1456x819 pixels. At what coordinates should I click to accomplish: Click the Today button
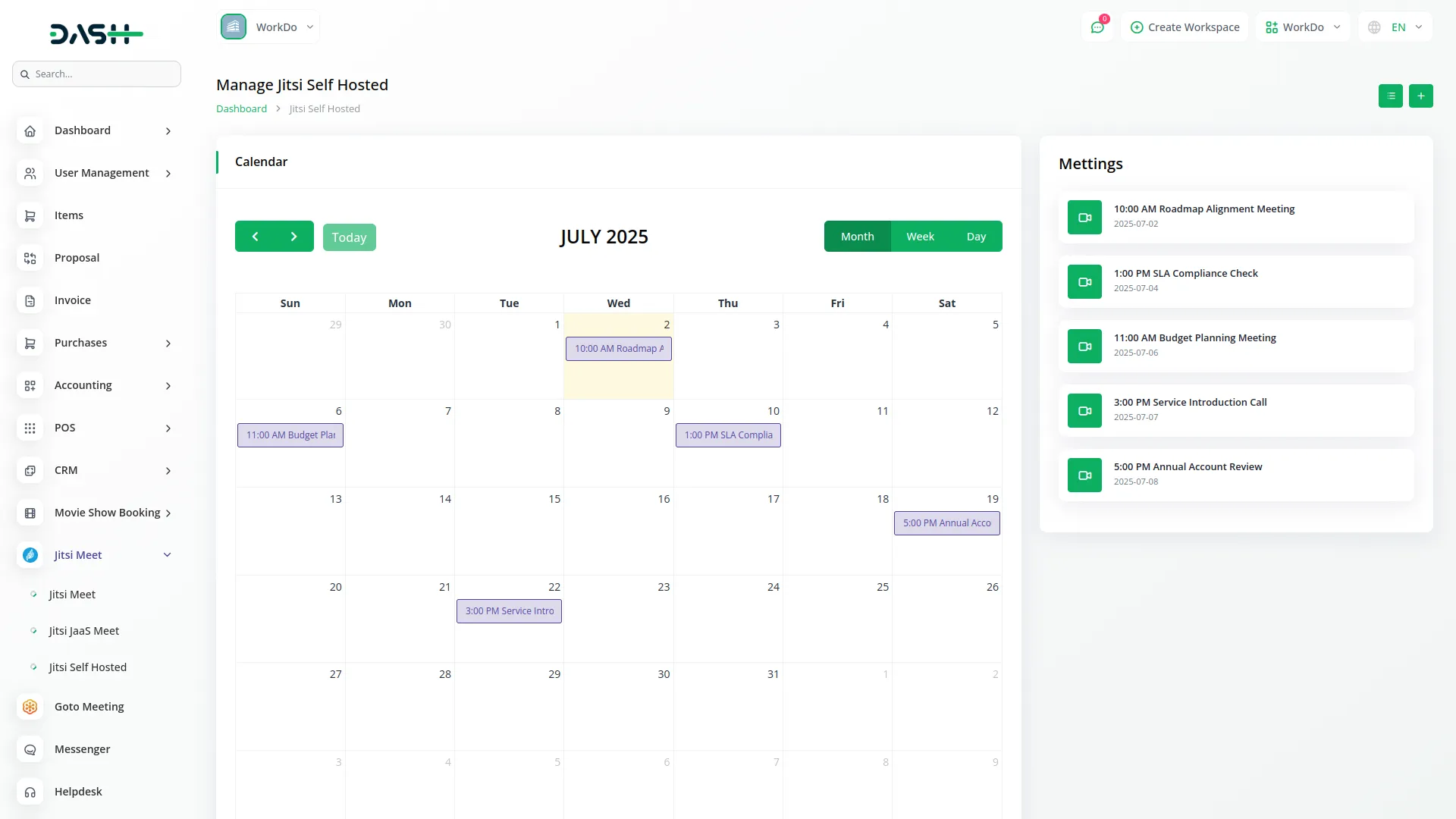pos(349,237)
